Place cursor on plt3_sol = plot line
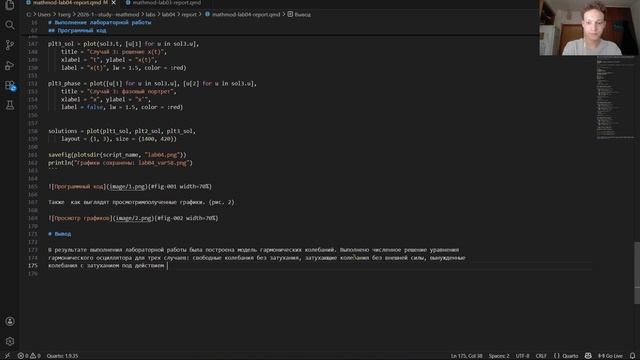Screen dimensions: 640x360 coord(123,44)
